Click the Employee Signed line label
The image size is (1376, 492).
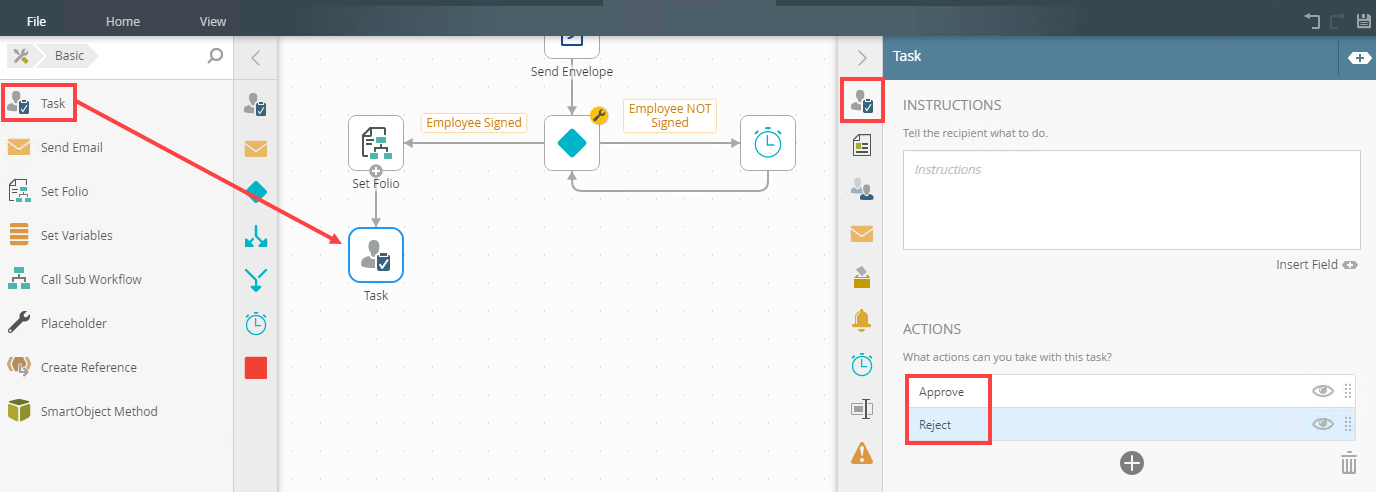coord(474,123)
